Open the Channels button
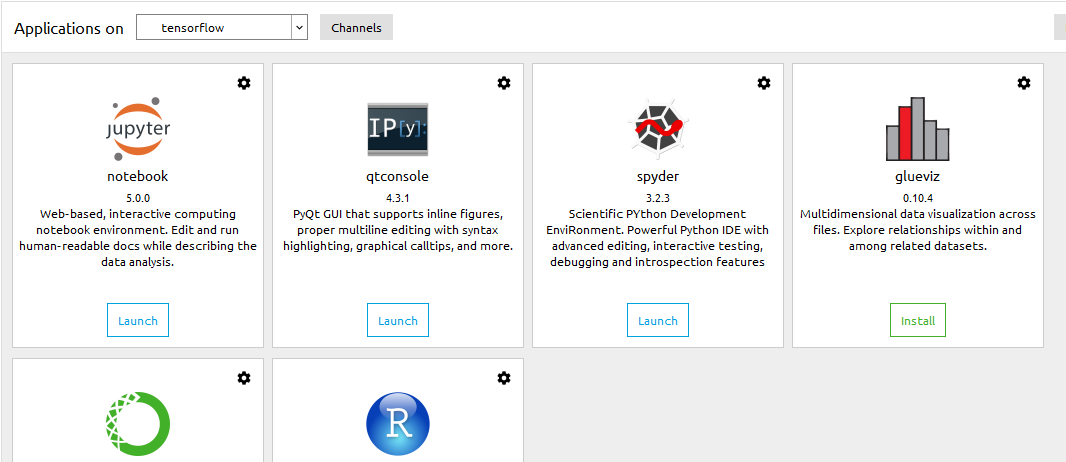Image resolution: width=1066 pixels, height=462 pixels. 356,28
